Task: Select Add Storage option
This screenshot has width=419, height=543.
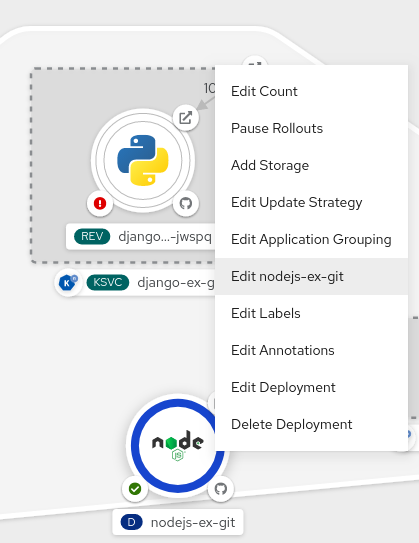Action: pyautogui.click(x=311, y=166)
